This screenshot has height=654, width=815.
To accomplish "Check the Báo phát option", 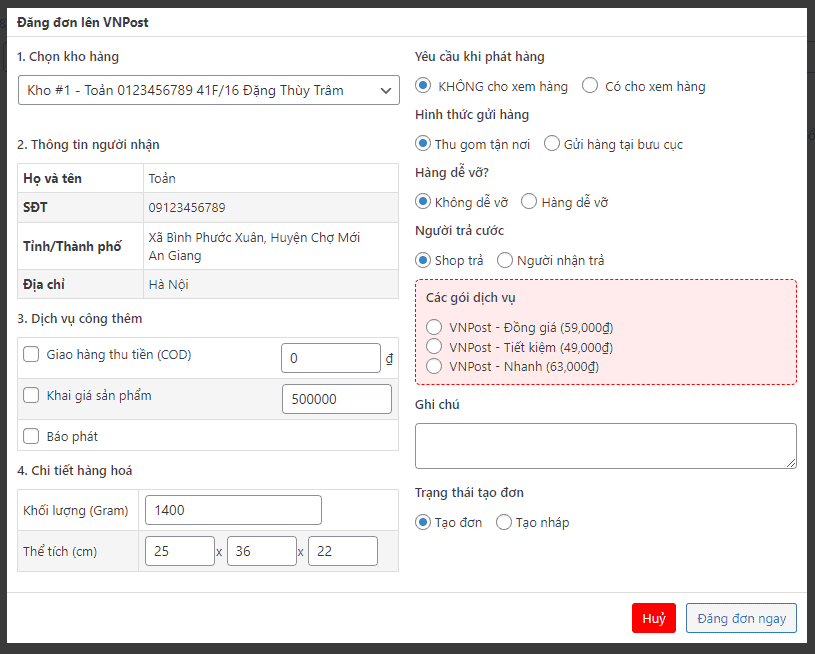I will [32, 436].
